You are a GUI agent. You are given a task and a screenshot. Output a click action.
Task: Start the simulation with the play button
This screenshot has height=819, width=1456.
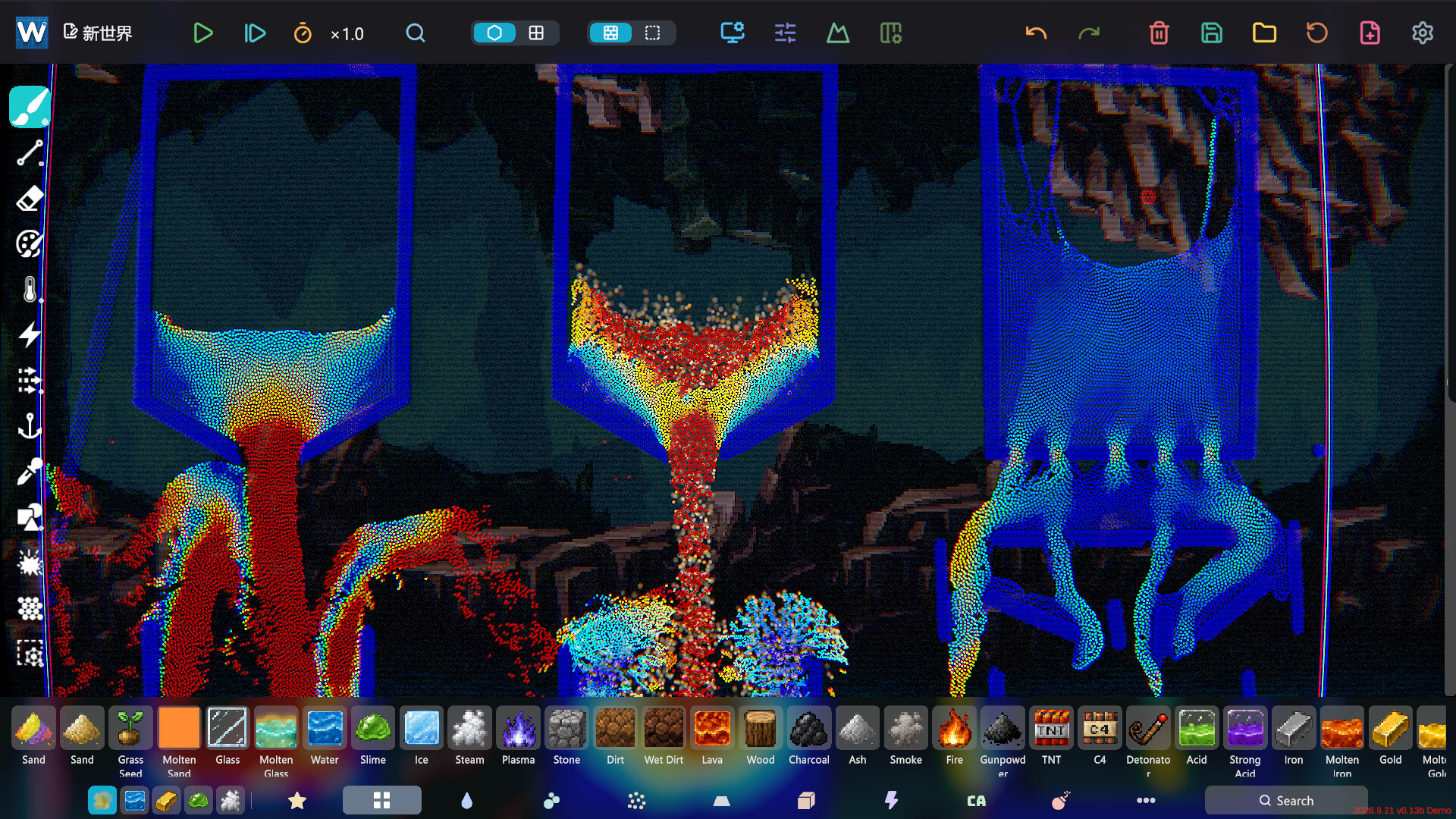[x=202, y=33]
